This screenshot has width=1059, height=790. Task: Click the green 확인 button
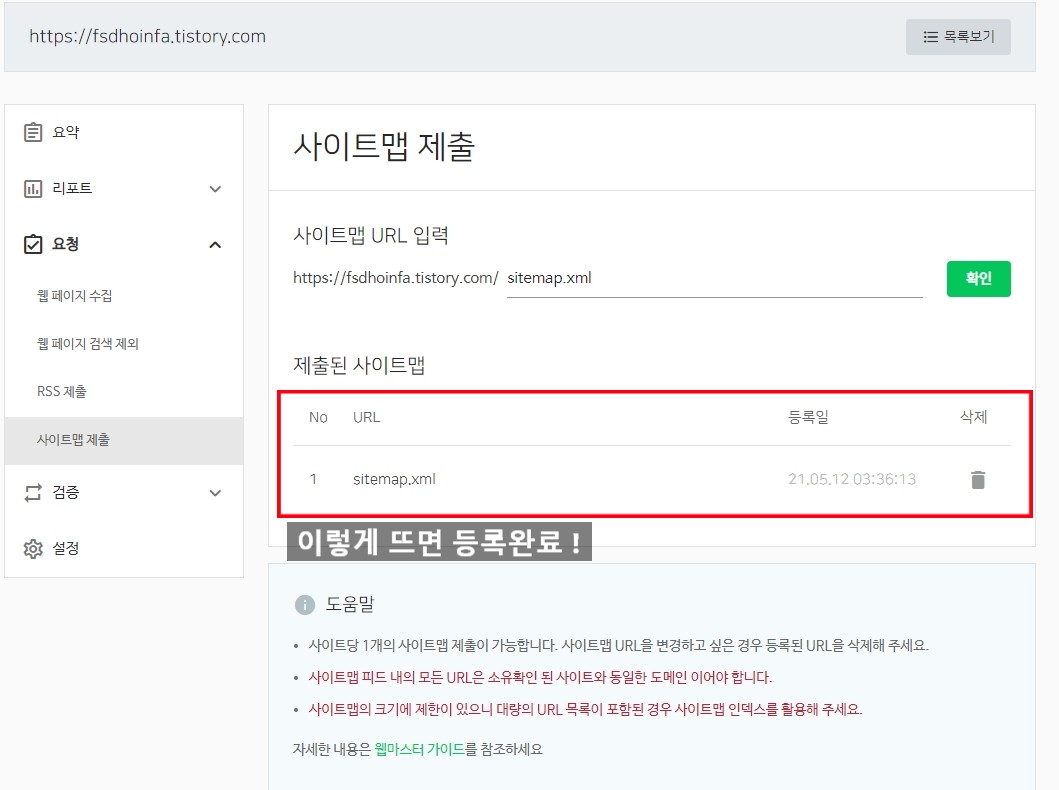(x=979, y=278)
